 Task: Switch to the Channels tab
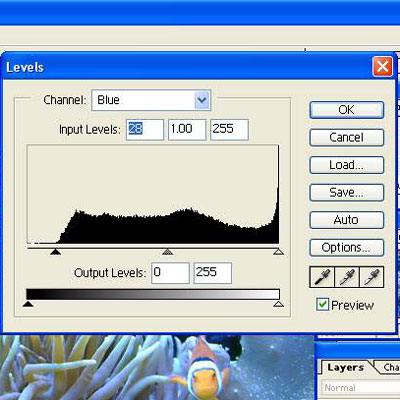pyautogui.click(x=390, y=368)
